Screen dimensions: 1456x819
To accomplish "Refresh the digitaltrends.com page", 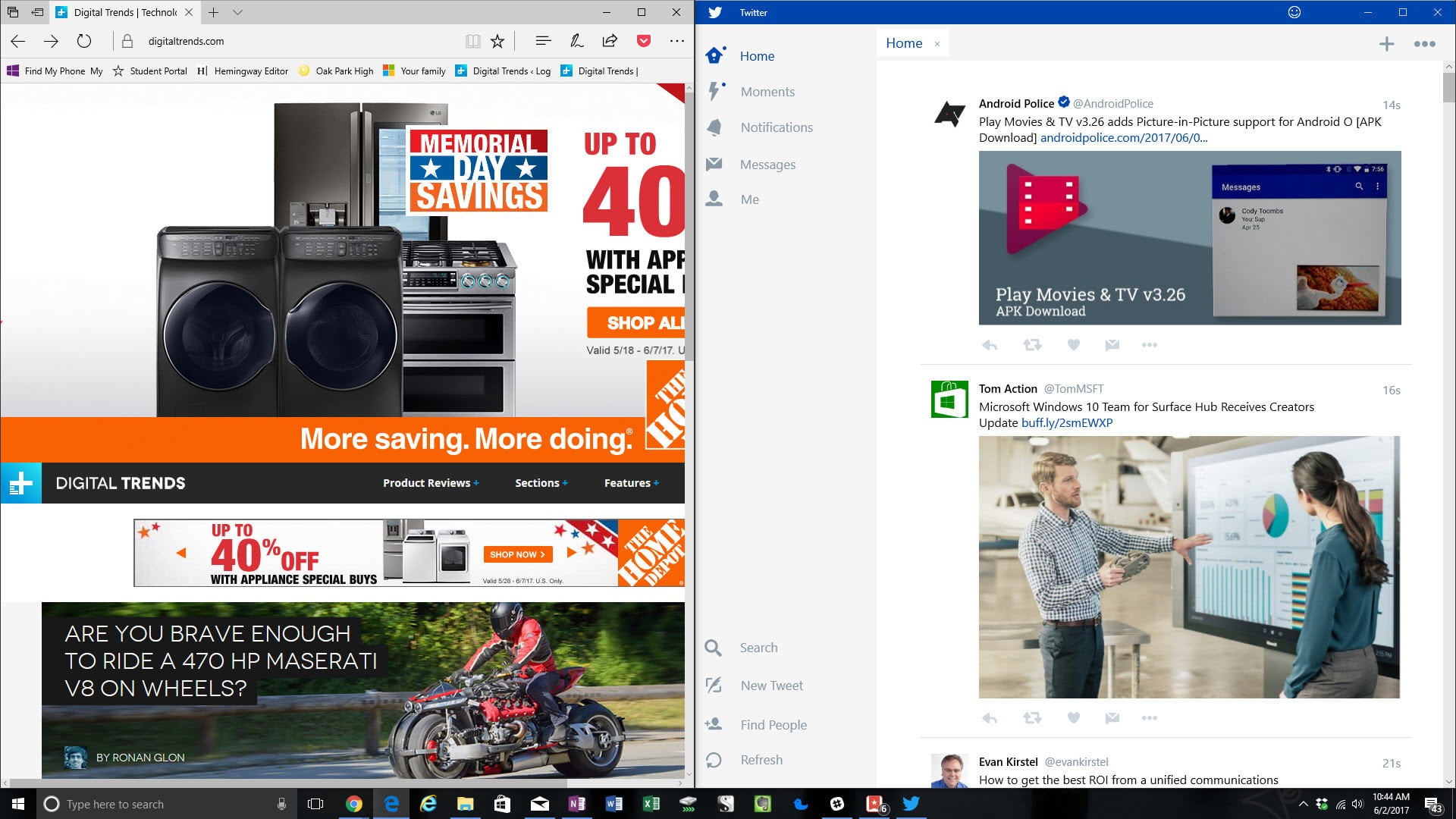I will [x=84, y=42].
